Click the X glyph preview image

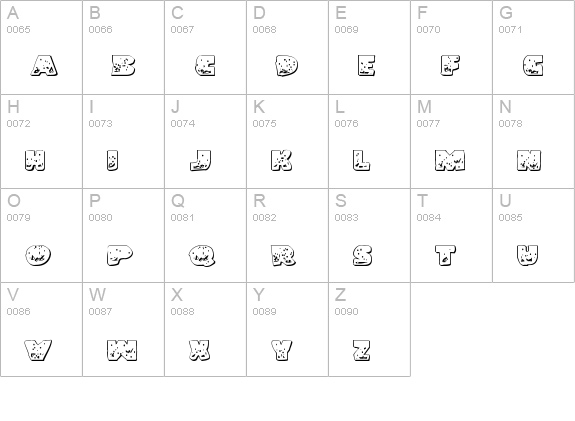point(199,350)
